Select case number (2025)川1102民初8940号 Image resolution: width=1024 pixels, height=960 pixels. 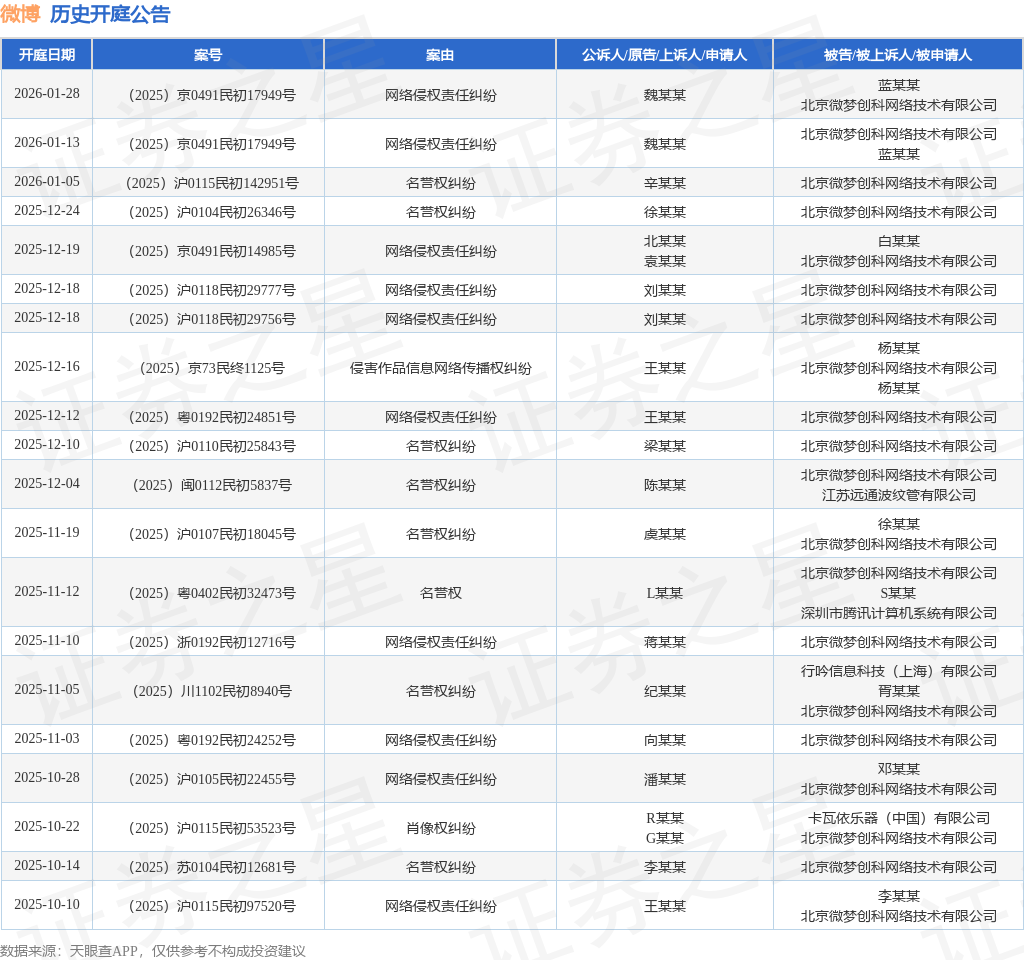pos(212,691)
